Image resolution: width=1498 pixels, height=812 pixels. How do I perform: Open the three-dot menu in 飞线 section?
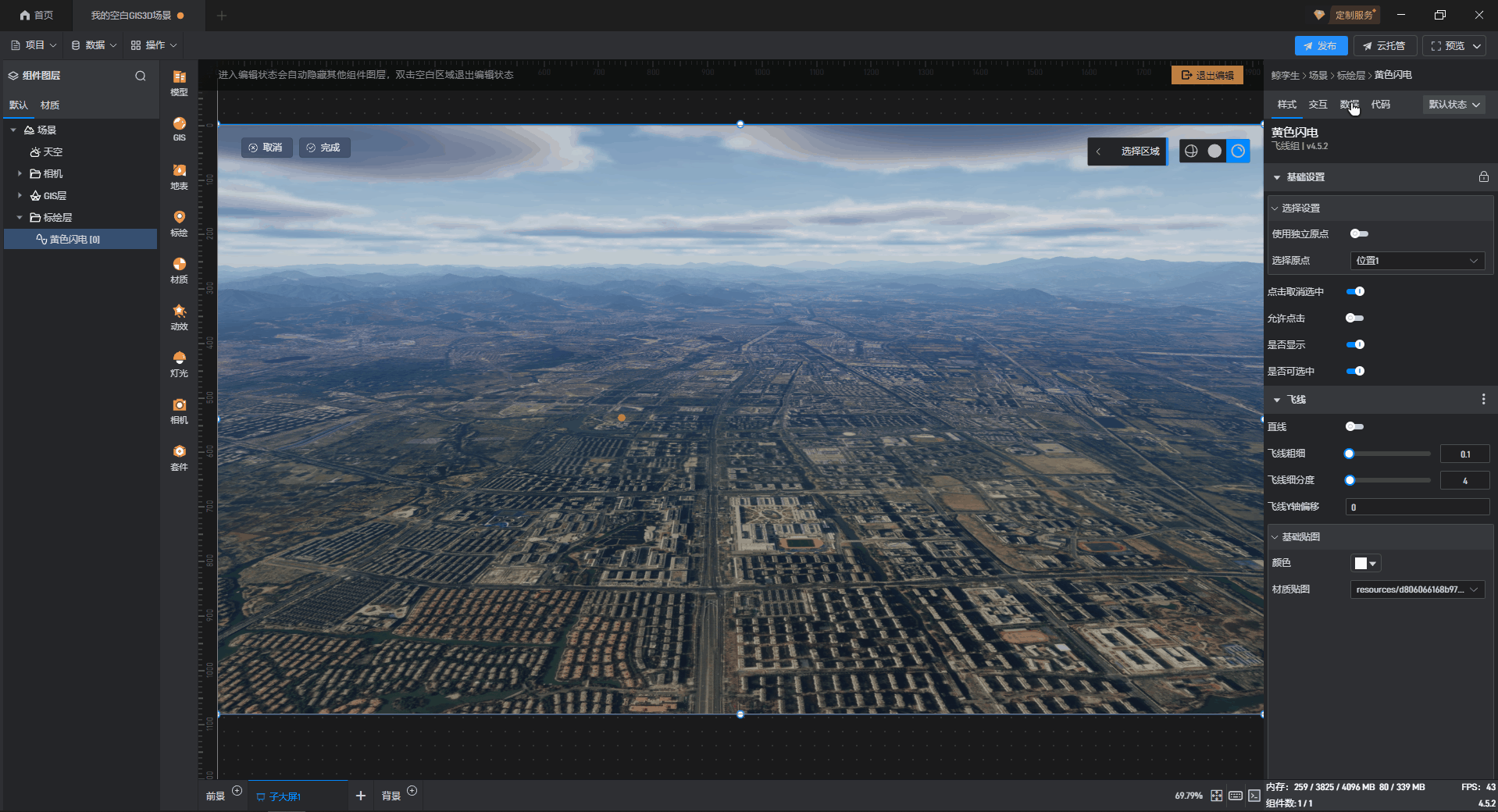click(1483, 399)
